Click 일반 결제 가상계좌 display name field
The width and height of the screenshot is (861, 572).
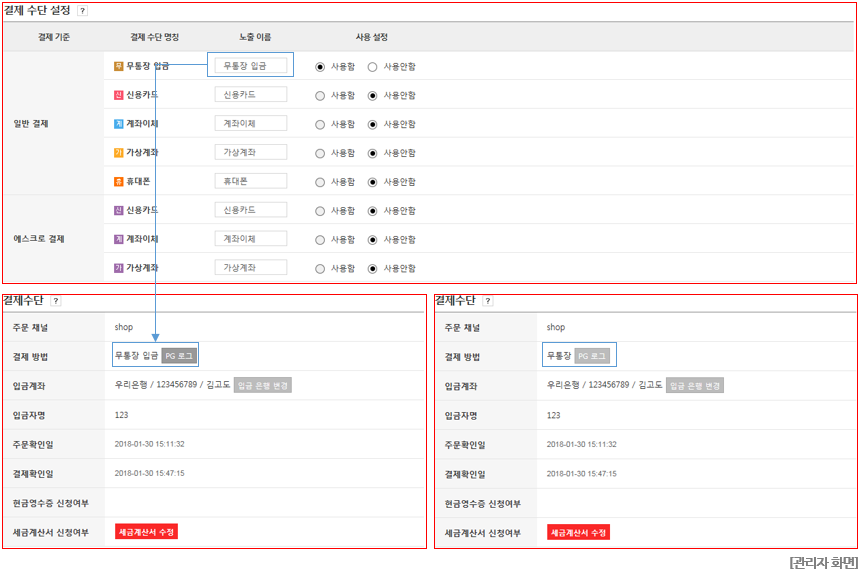(251, 152)
